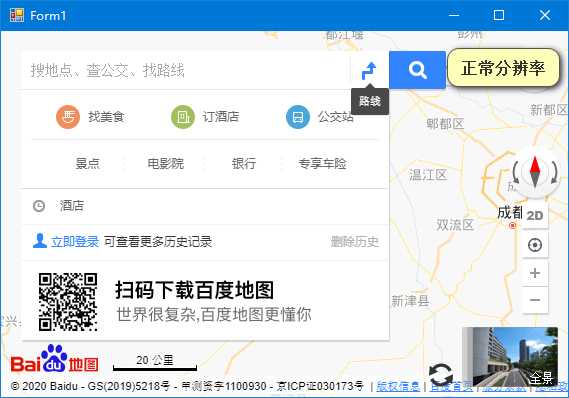
Task: Select the 电影院 category
Action: pos(166,164)
